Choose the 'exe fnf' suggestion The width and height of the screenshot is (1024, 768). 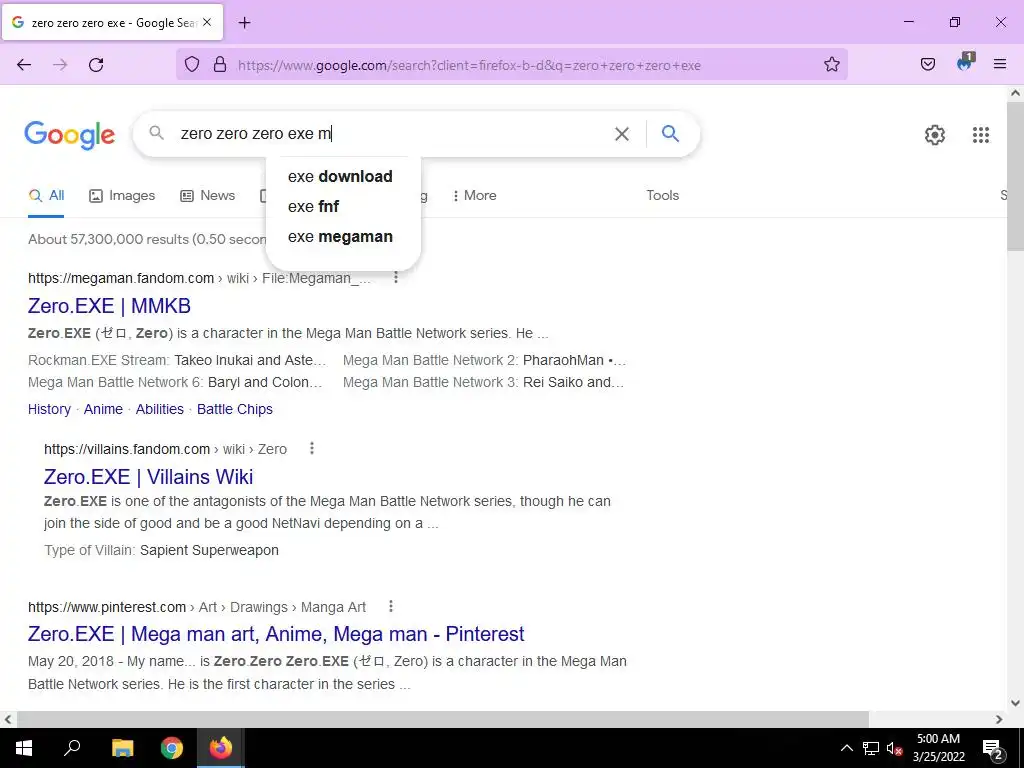point(344,206)
